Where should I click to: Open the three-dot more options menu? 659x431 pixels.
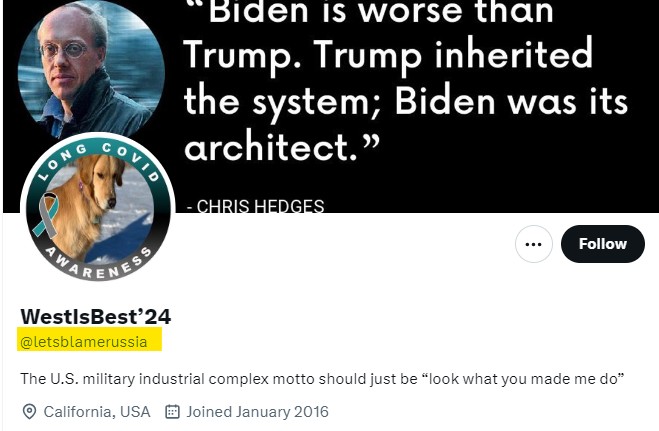coord(533,244)
